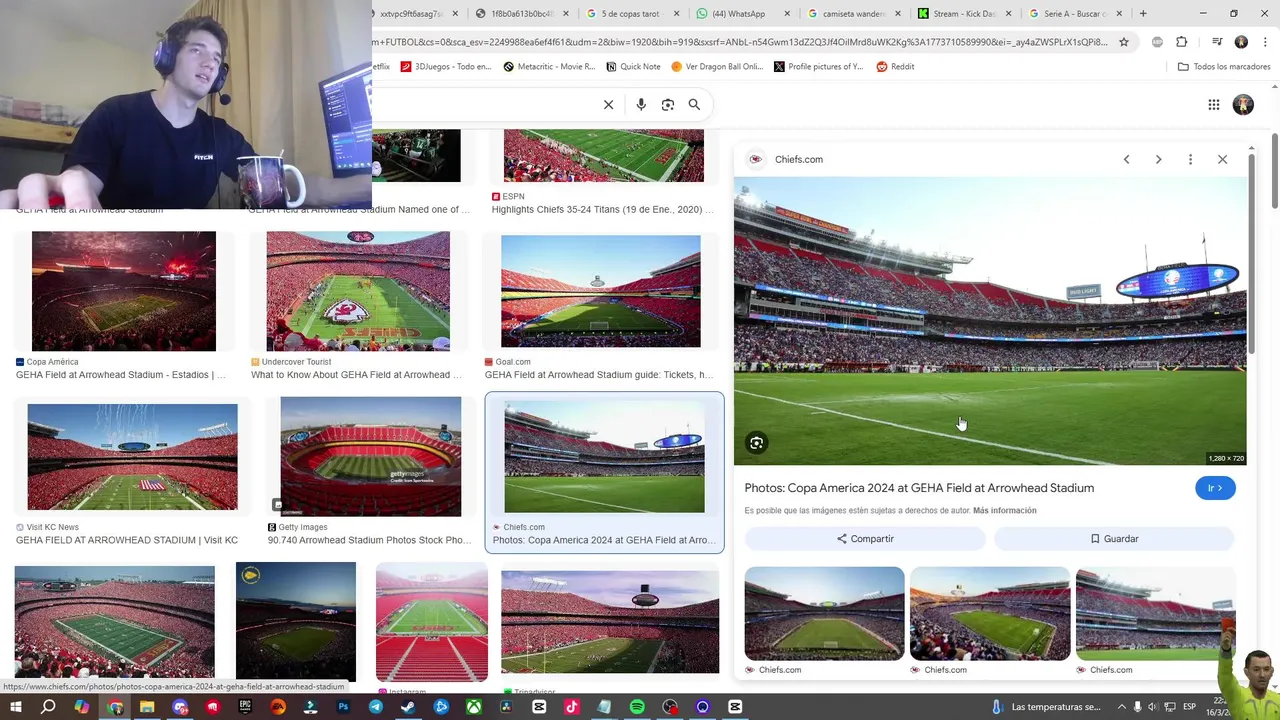
Task: Open the Google account avatar
Action: 1243,104
